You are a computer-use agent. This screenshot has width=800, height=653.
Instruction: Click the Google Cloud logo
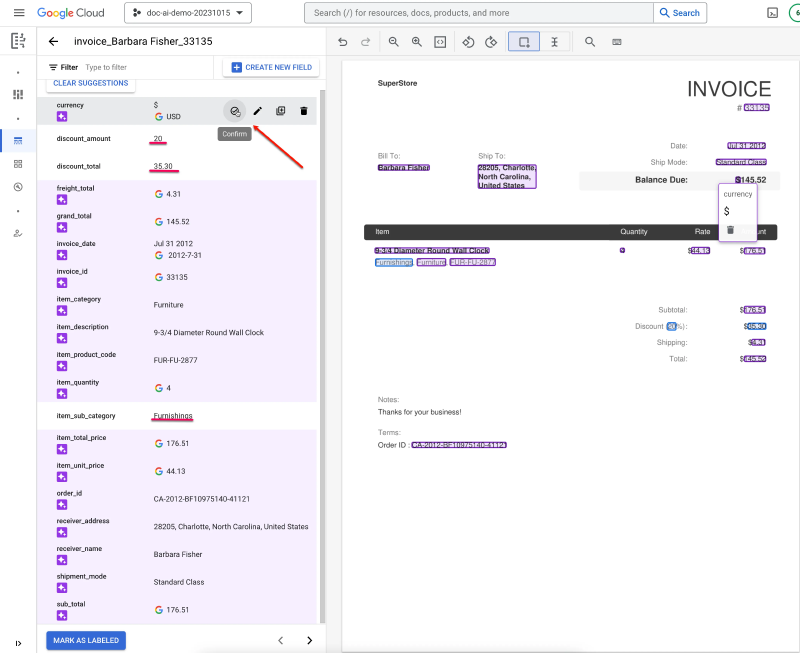[x=70, y=13]
